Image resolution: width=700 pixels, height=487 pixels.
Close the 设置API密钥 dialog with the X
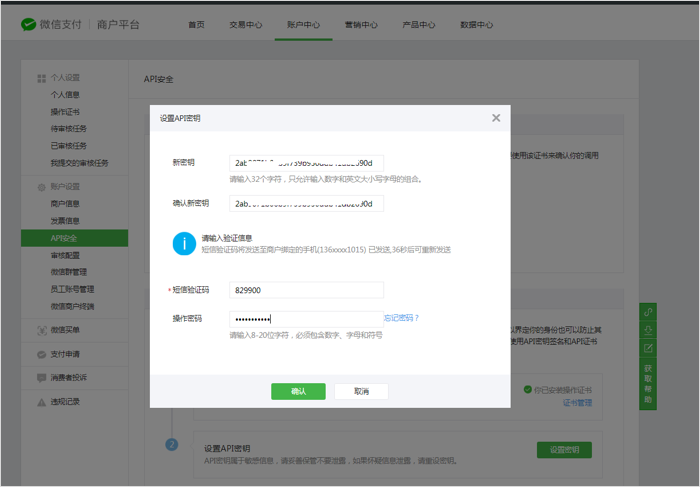[496, 118]
